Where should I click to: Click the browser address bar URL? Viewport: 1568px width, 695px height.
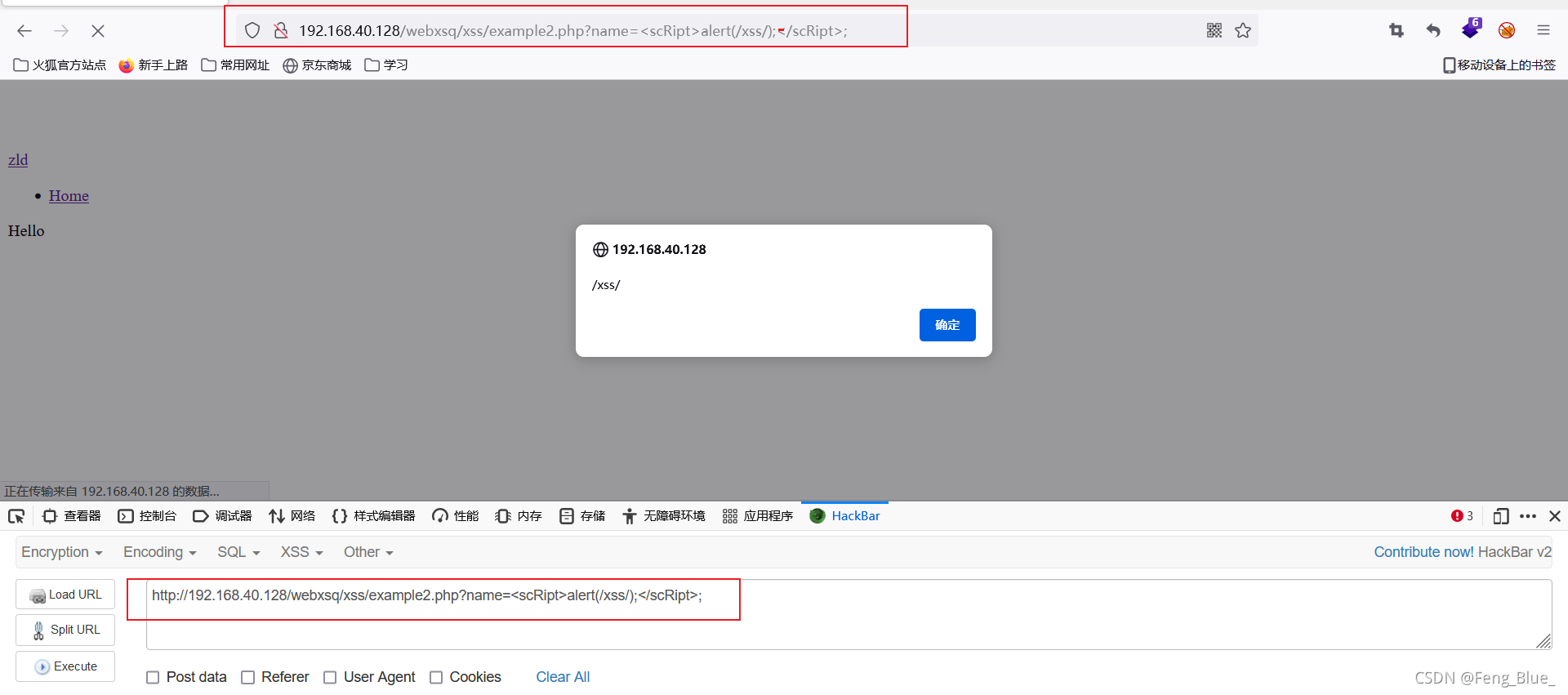[573, 31]
